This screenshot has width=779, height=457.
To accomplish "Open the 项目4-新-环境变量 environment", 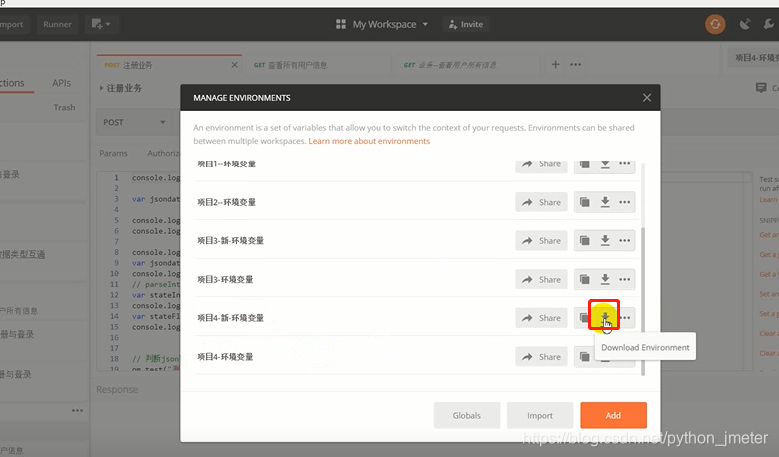I will pos(231,318).
